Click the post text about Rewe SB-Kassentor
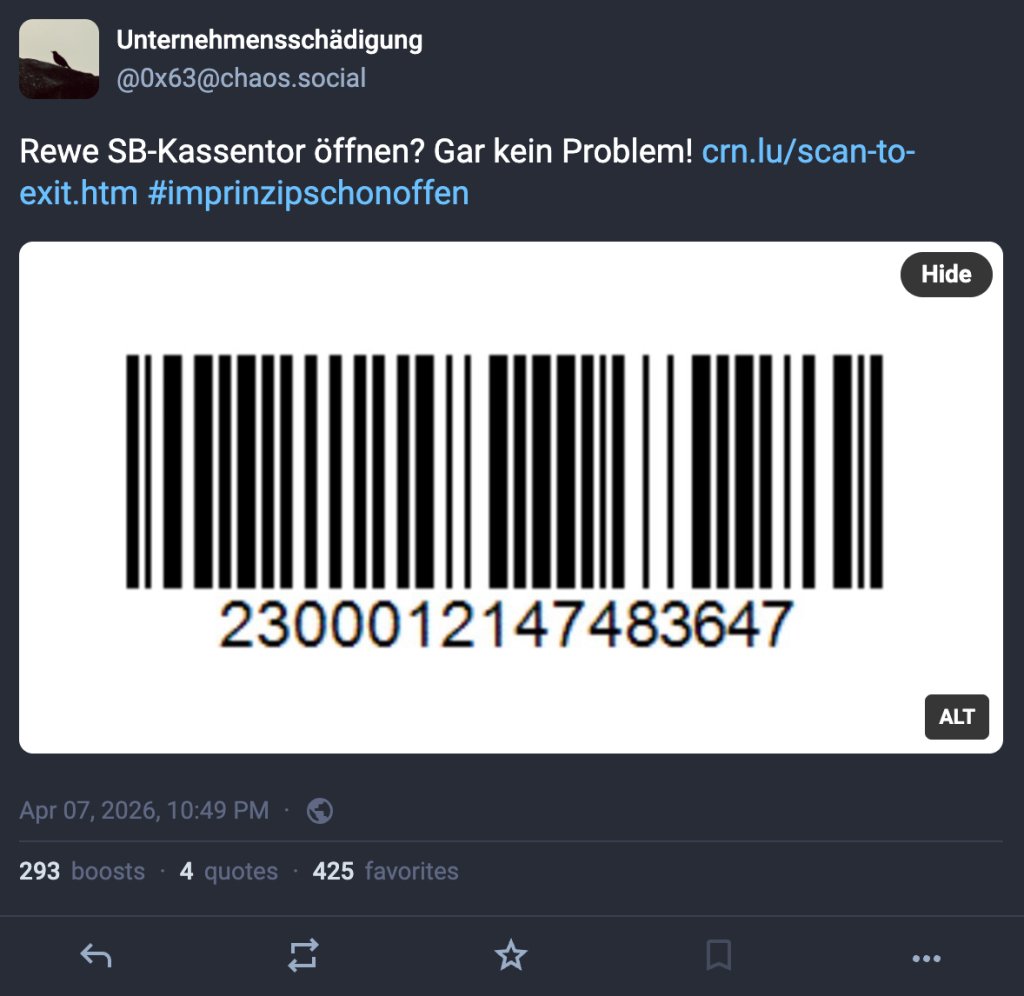Image resolution: width=1024 pixels, height=996 pixels. click(356, 152)
